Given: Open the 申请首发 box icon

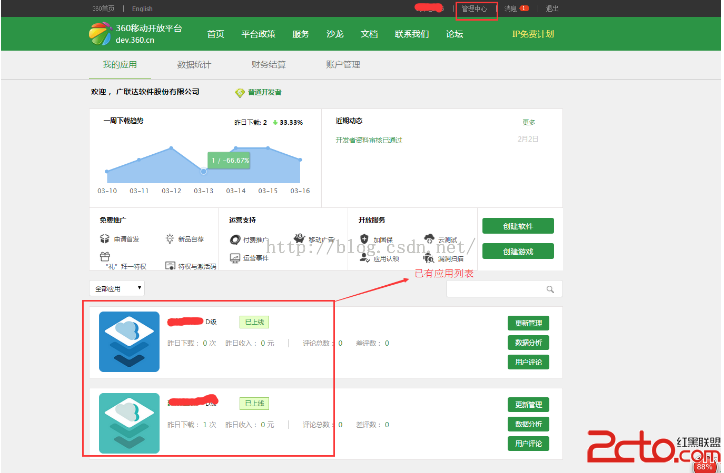Looking at the screenshot, I should pyautogui.click(x=104, y=239).
